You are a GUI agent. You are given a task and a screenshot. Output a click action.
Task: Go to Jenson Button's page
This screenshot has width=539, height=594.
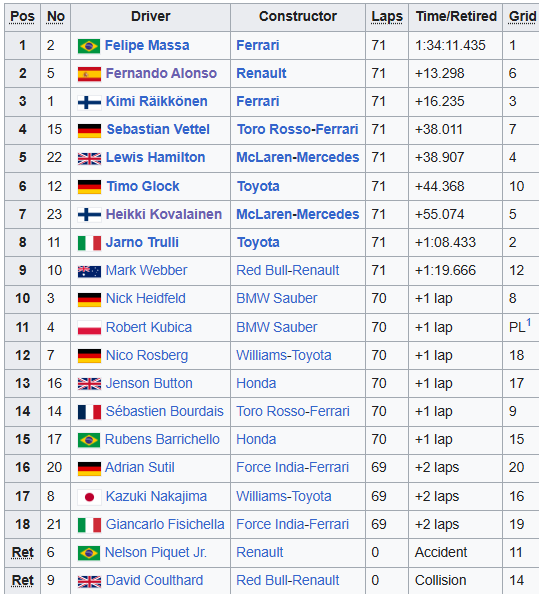point(149,383)
